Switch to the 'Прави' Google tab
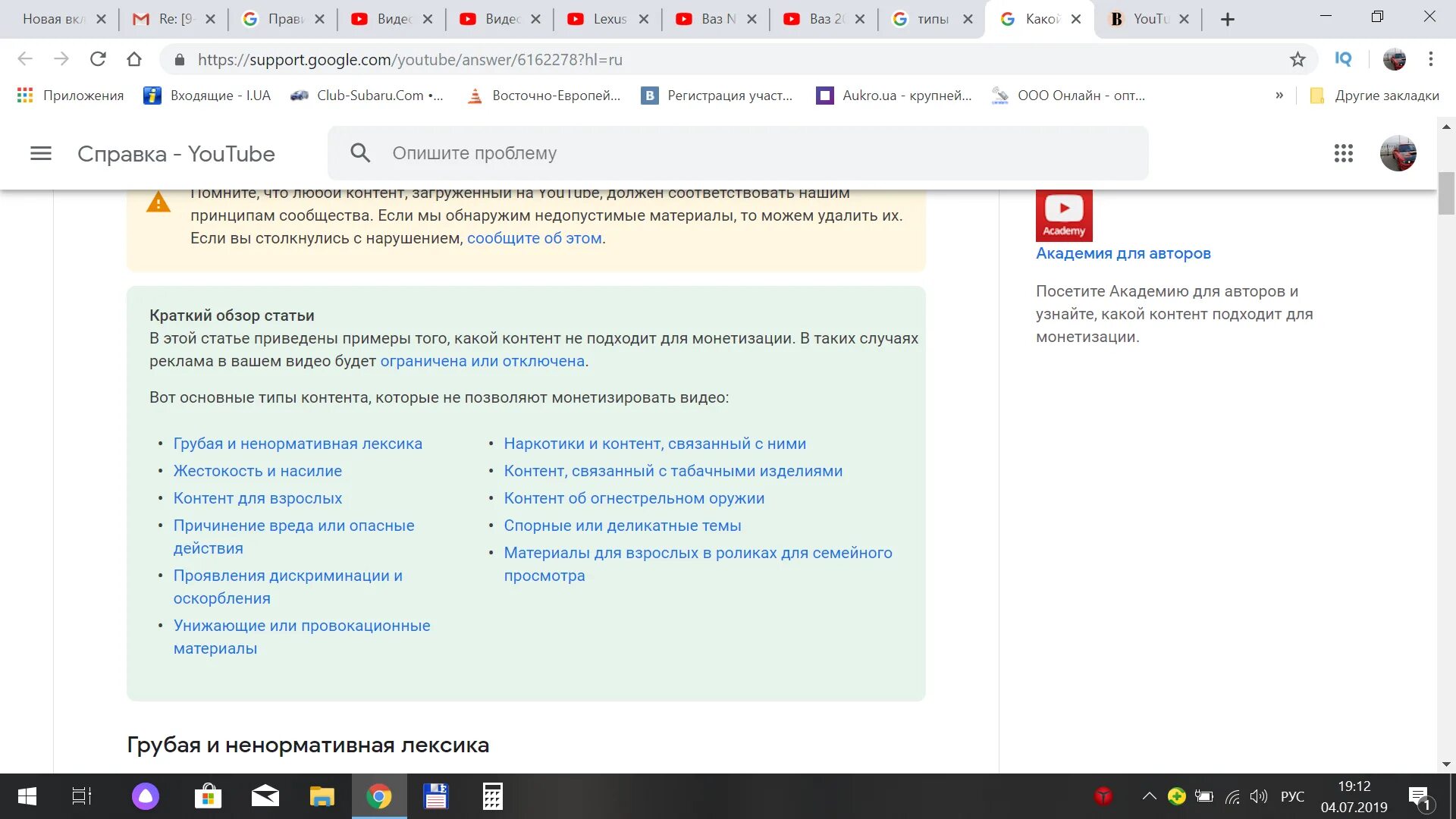 tap(282, 19)
